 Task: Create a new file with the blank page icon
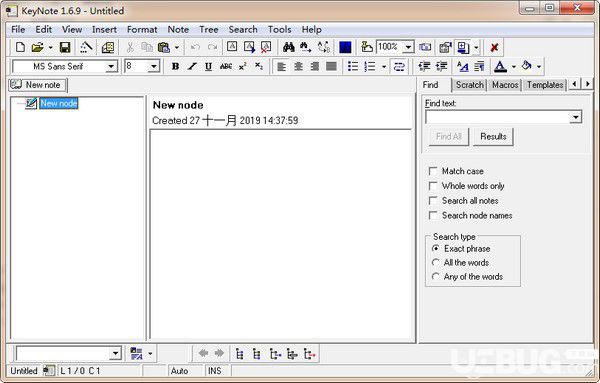(x=20, y=47)
